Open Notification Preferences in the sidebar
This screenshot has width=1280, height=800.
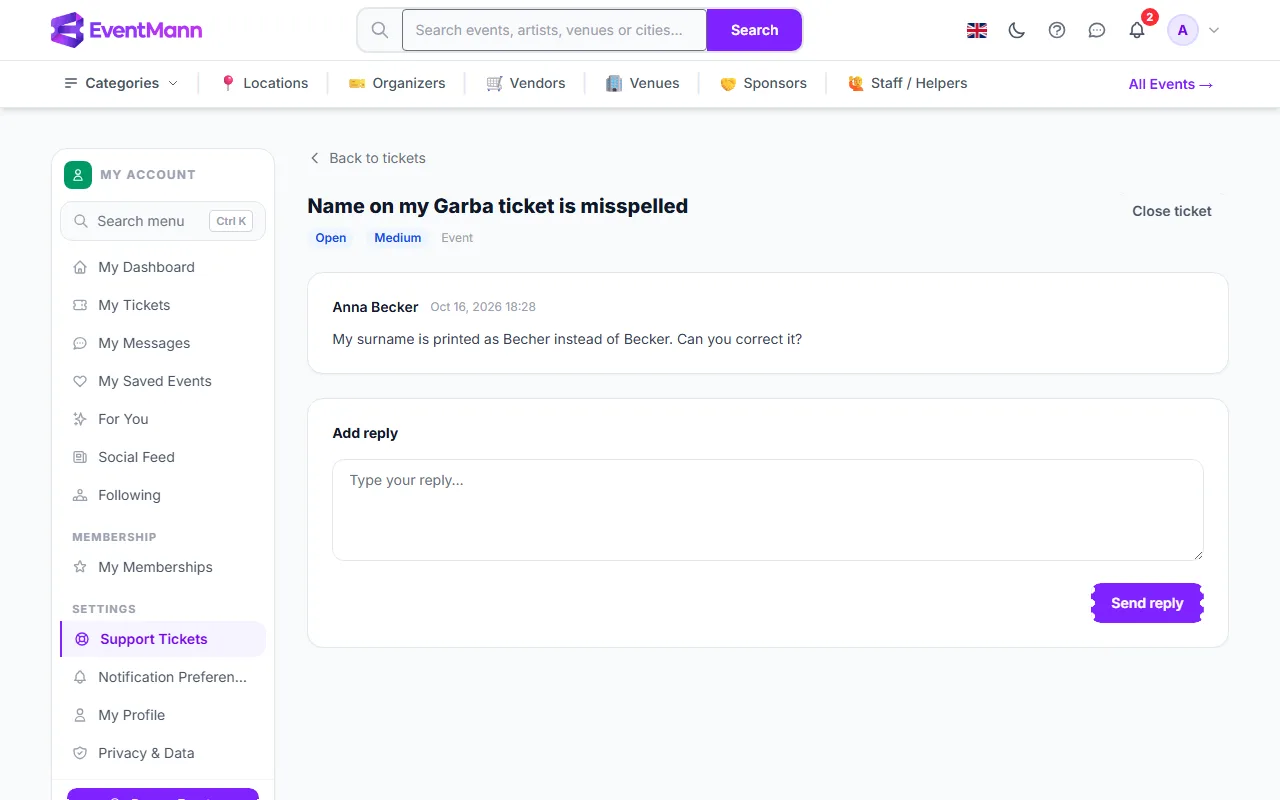tap(163, 677)
